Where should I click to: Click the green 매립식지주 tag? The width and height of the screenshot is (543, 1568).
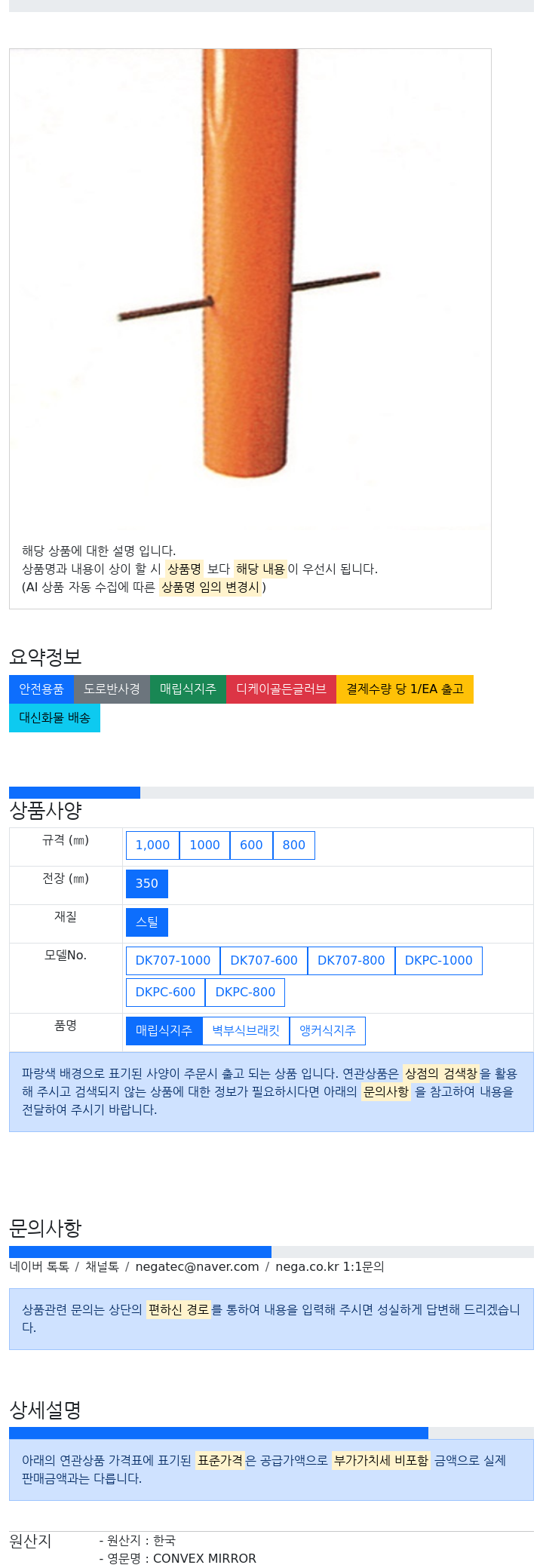coord(188,689)
